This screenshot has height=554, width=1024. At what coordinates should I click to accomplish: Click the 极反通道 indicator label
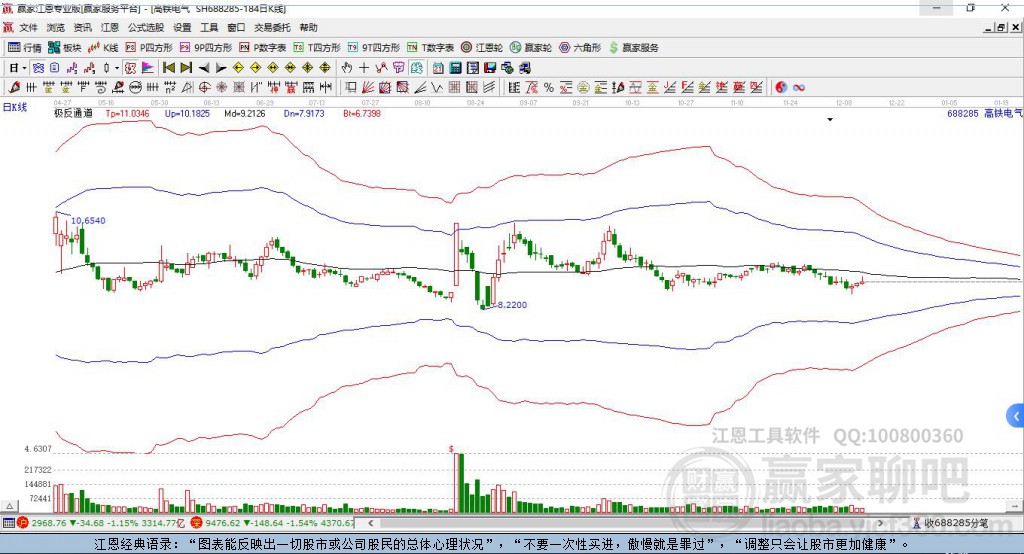73,113
